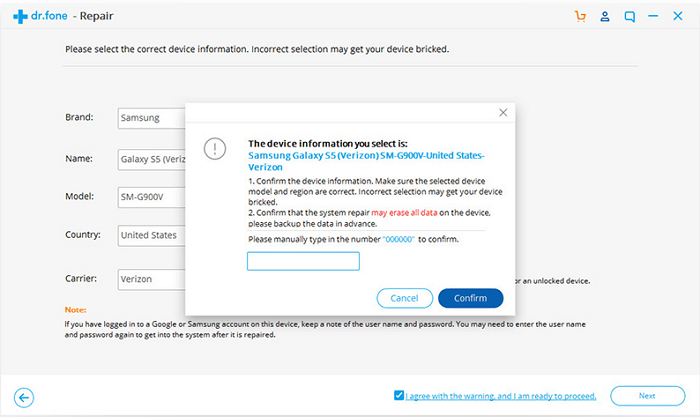Open the Model dropdown showing SM-G900V
Viewport: 700px width, 417px height.
coord(151,197)
